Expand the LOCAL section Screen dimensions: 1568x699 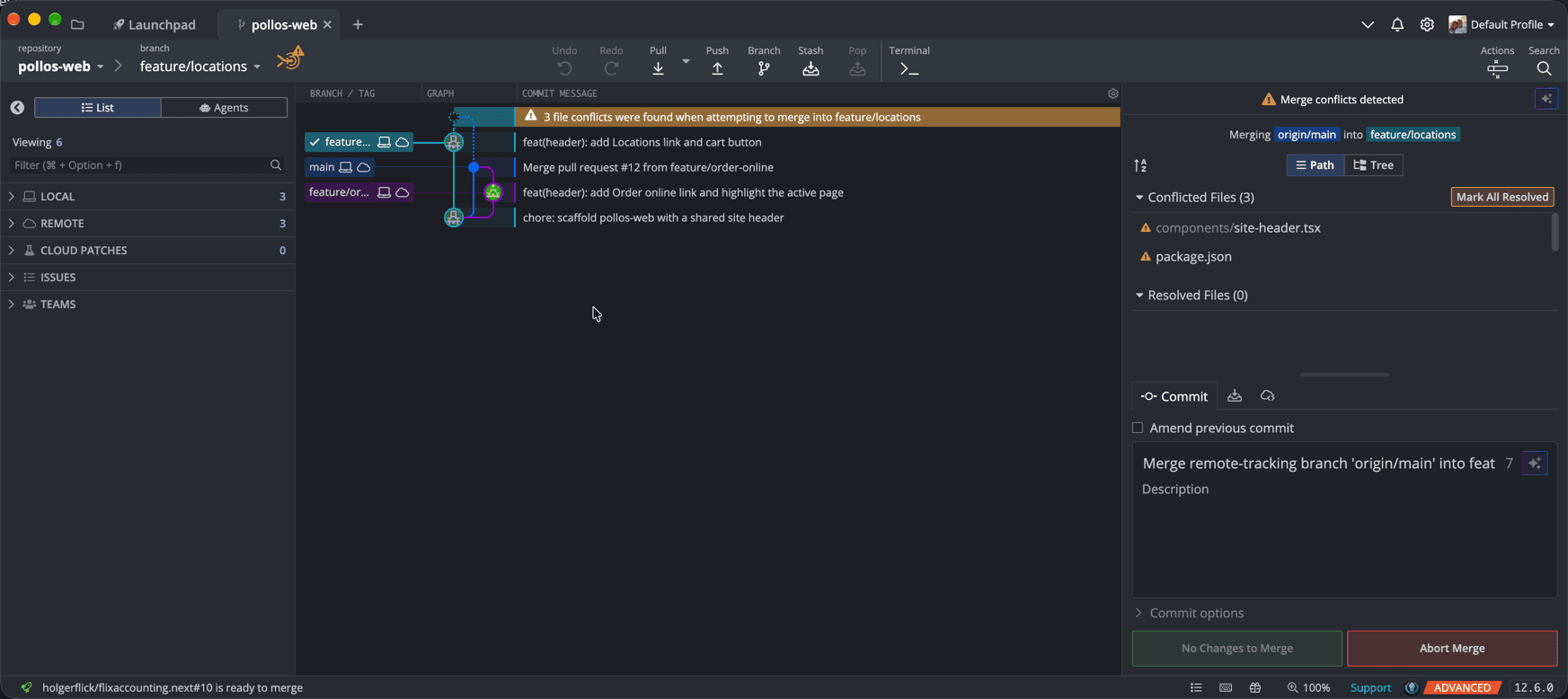11,196
